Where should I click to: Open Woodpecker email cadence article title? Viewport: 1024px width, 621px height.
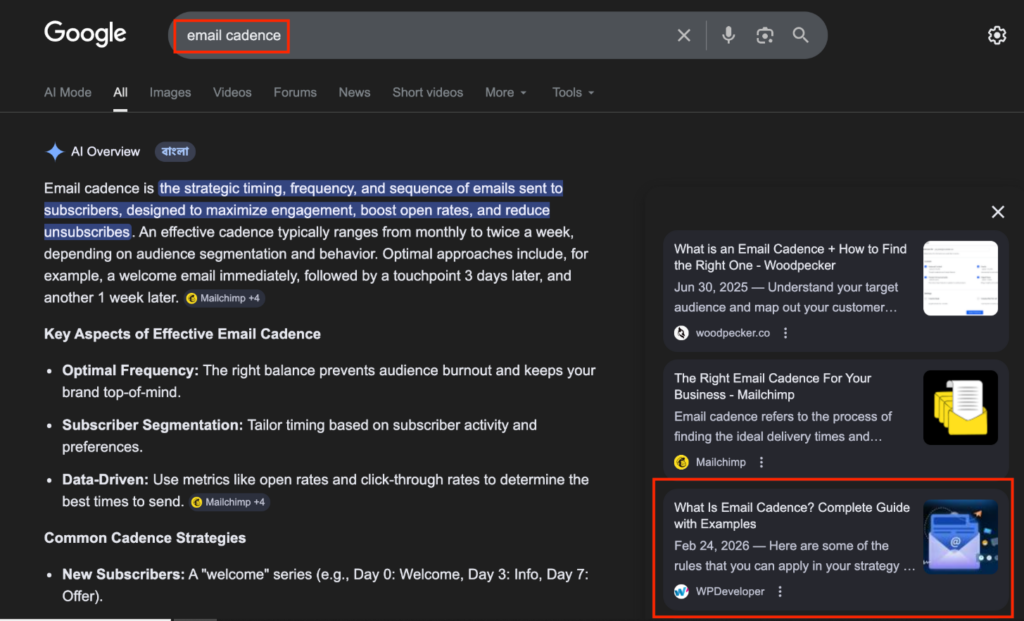[x=790, y=257]
